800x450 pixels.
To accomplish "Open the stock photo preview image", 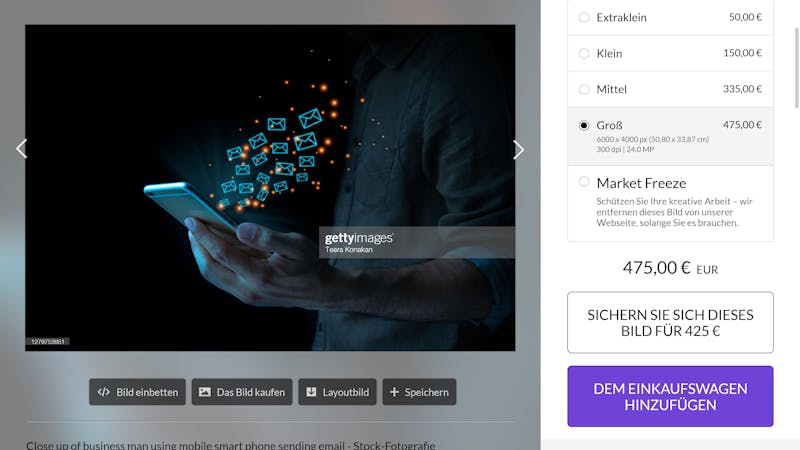I will (270, 188).
